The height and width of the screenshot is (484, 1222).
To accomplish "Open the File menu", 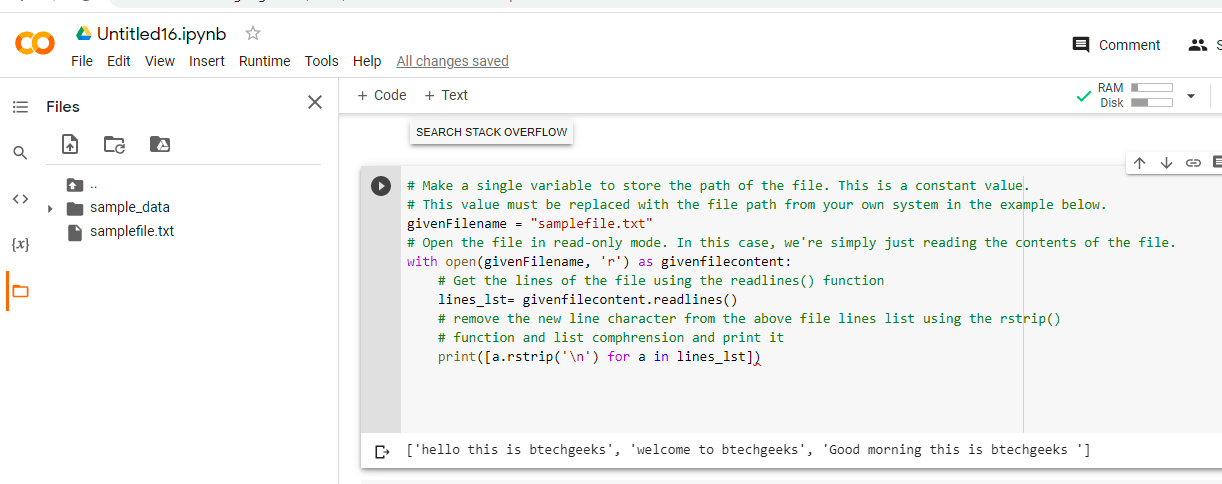I will click(82, 61).
